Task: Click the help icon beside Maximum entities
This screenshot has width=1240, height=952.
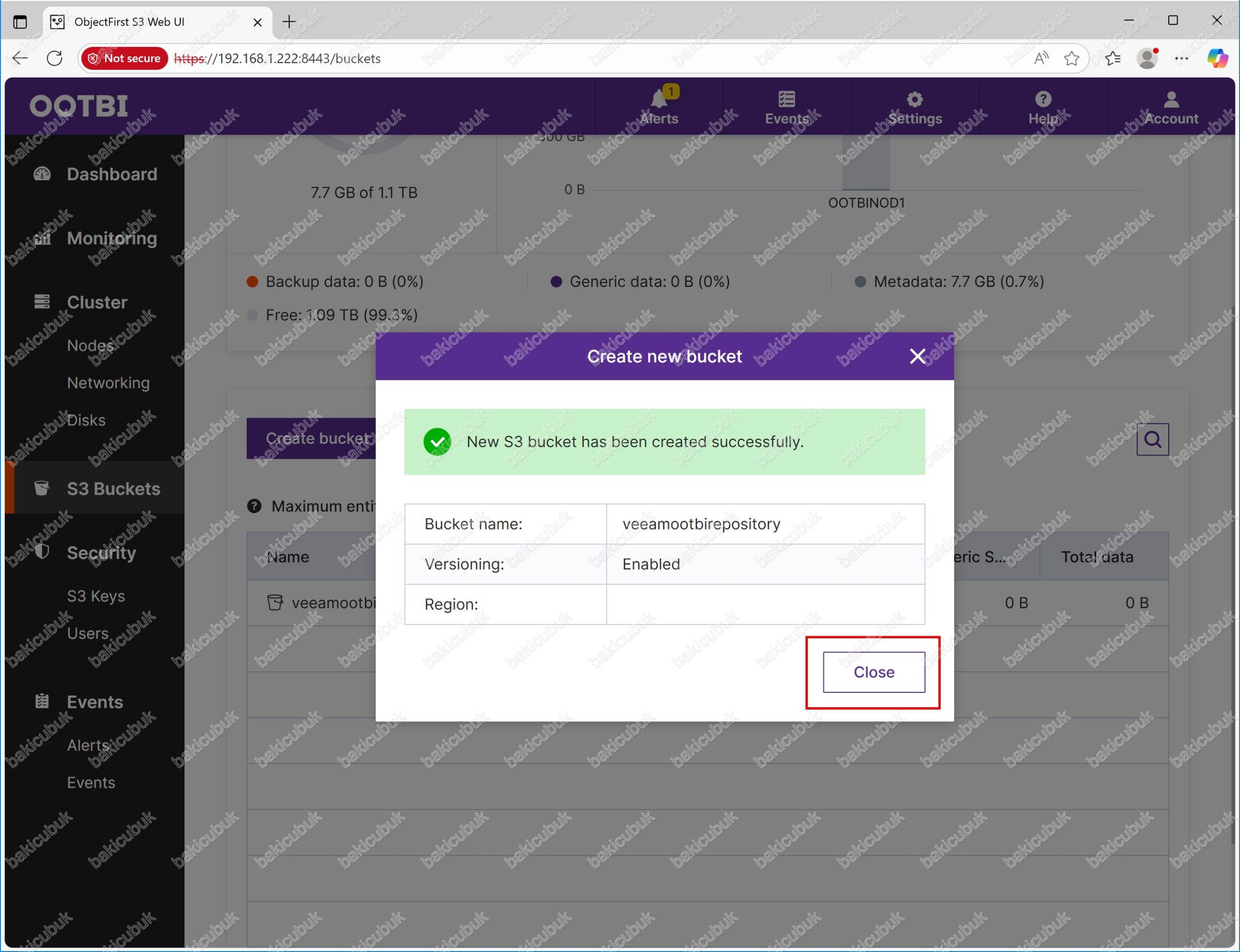Action: 254,505
